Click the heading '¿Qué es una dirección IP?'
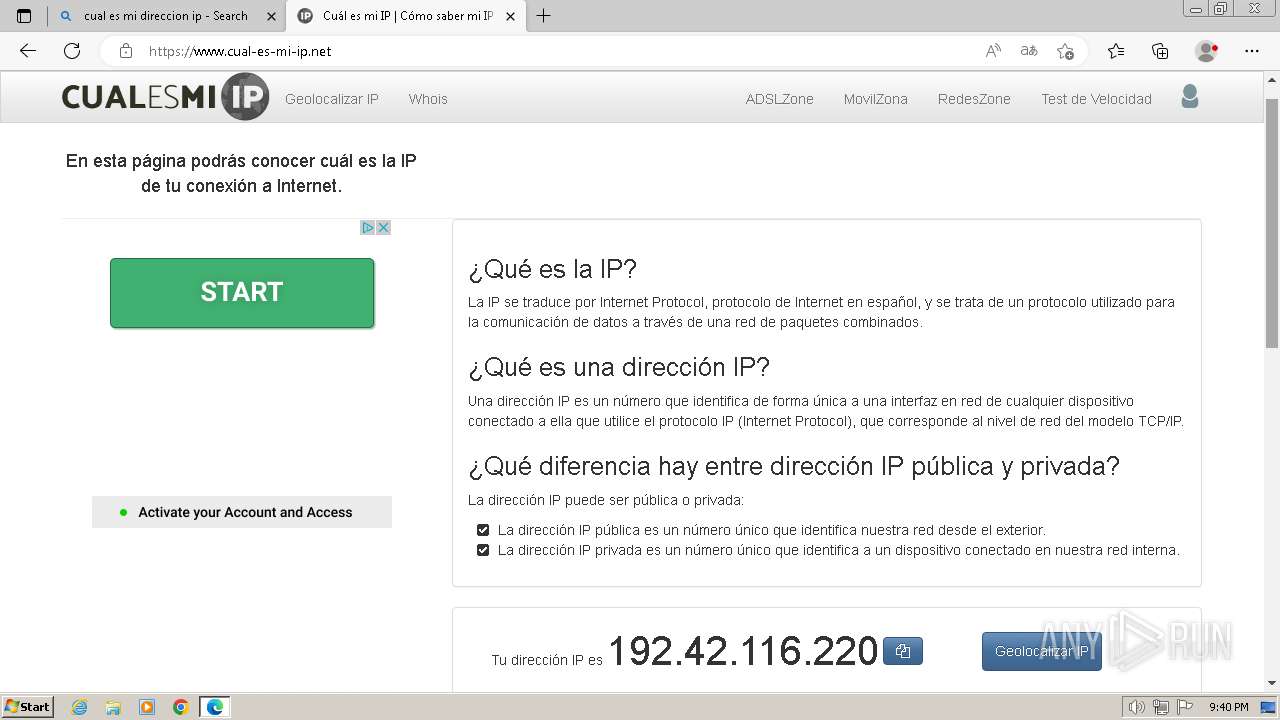Screen dimensions: 1280x720 (x=619, y=367)
